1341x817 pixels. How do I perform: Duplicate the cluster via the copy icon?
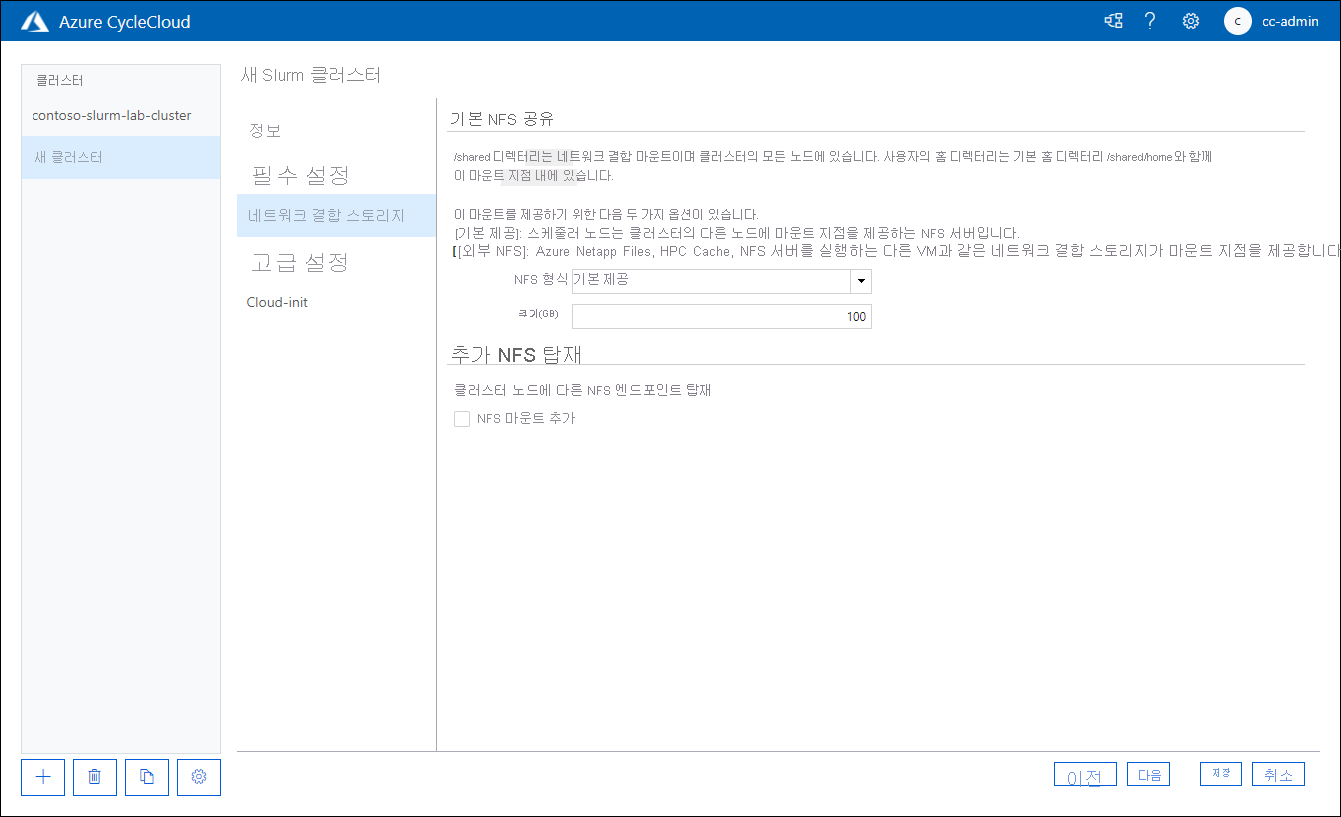[x=146, y=777]
